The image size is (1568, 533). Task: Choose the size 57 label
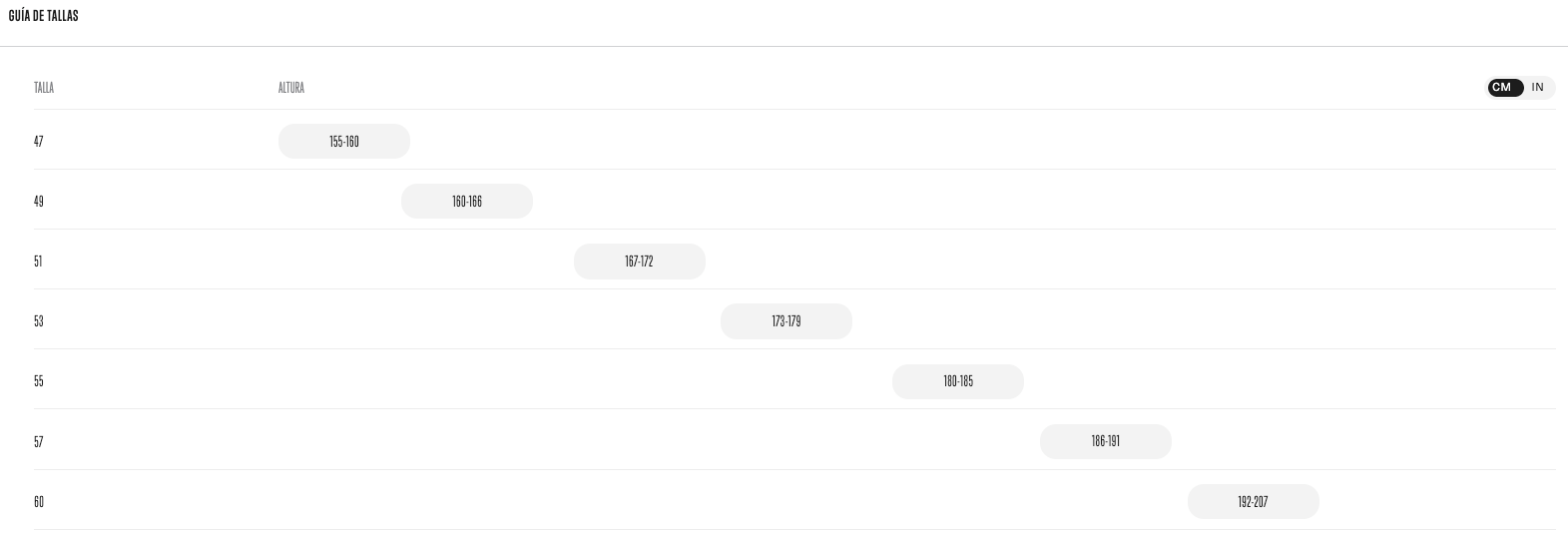click(39, 442)
